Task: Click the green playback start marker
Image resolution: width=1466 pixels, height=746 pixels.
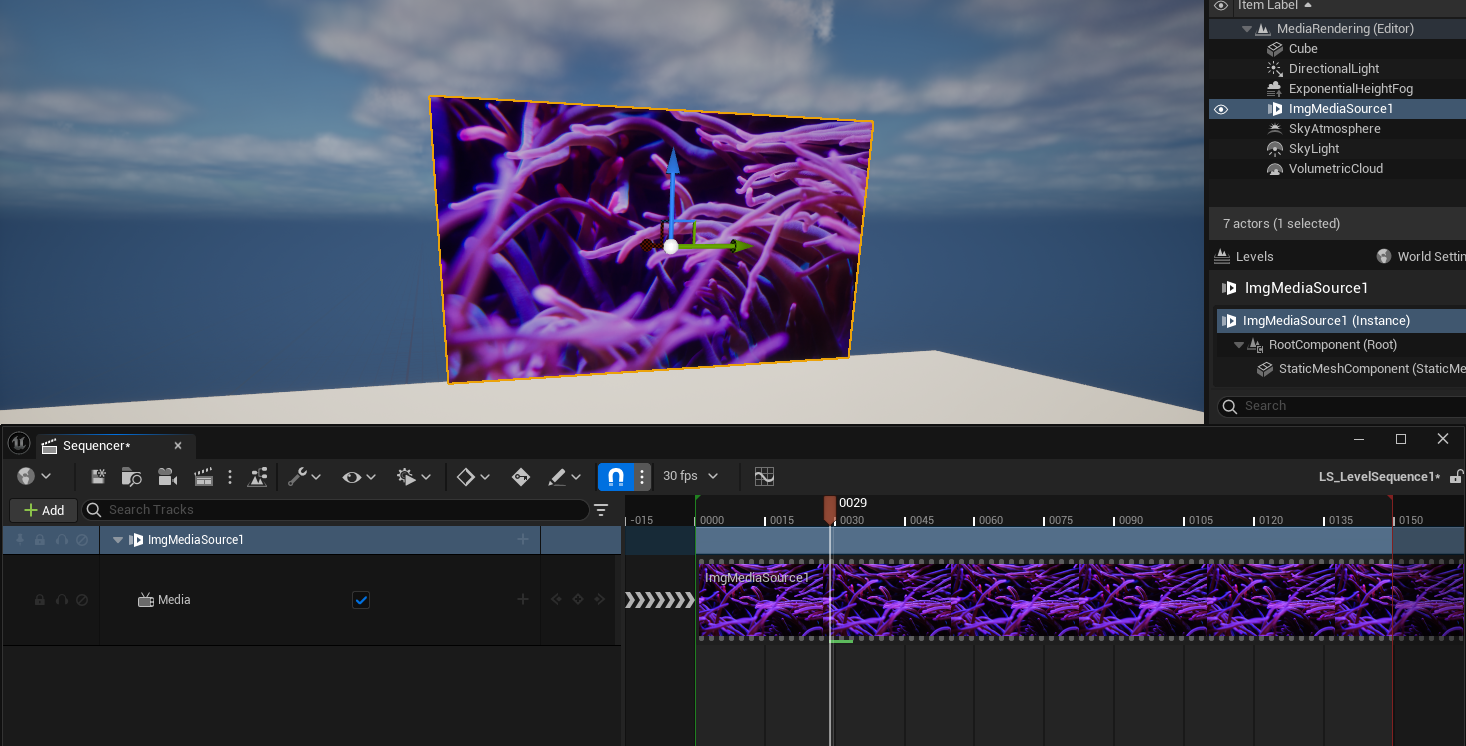Action: 698,500
